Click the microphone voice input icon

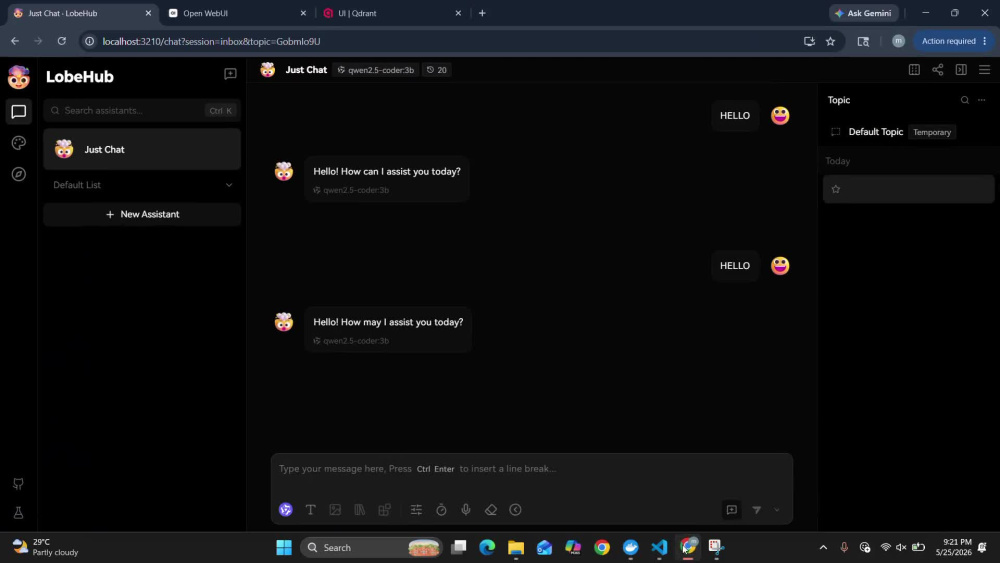point(466,509)
